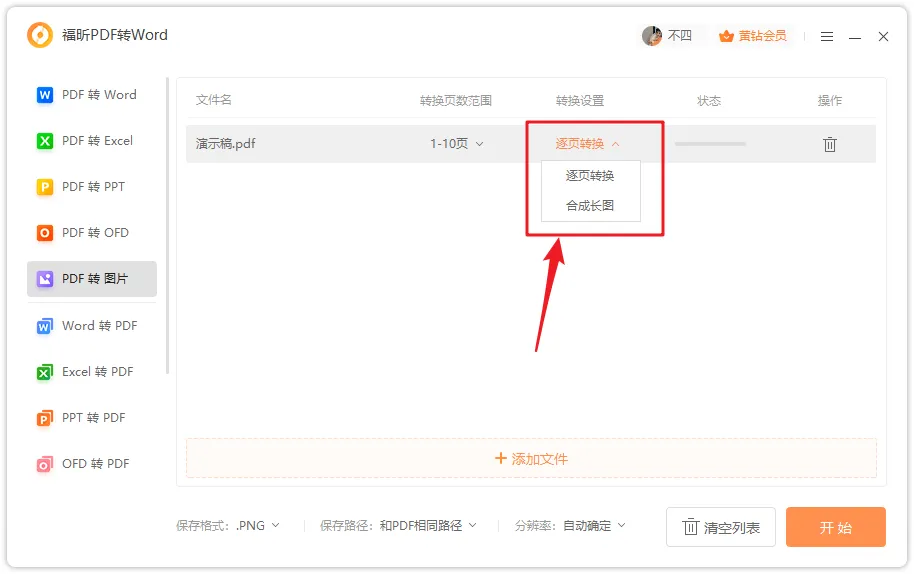This screenshot has width=914, height=574.
Task: Click the Word 转 PDF icon
Action: (45, 326)
